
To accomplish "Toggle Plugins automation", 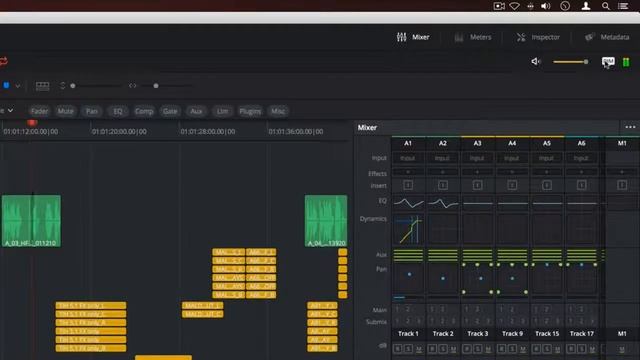I will click(250, 111).
